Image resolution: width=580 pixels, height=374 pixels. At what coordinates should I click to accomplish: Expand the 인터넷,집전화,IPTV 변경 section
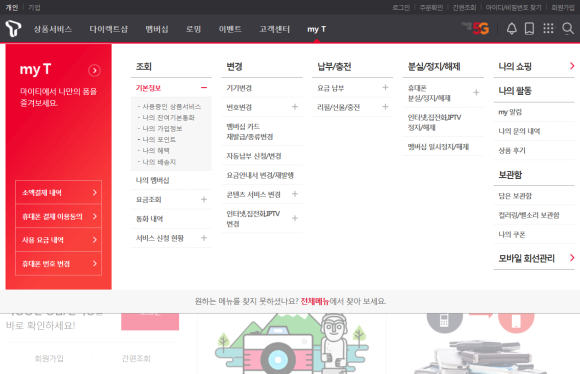click(295, 218)
